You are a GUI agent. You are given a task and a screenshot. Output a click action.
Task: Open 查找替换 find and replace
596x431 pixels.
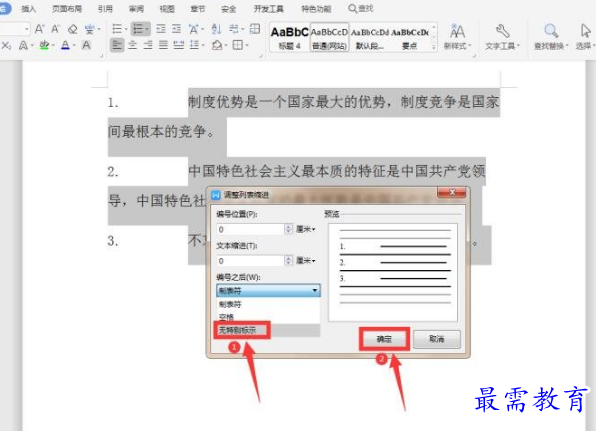(551, 36)
